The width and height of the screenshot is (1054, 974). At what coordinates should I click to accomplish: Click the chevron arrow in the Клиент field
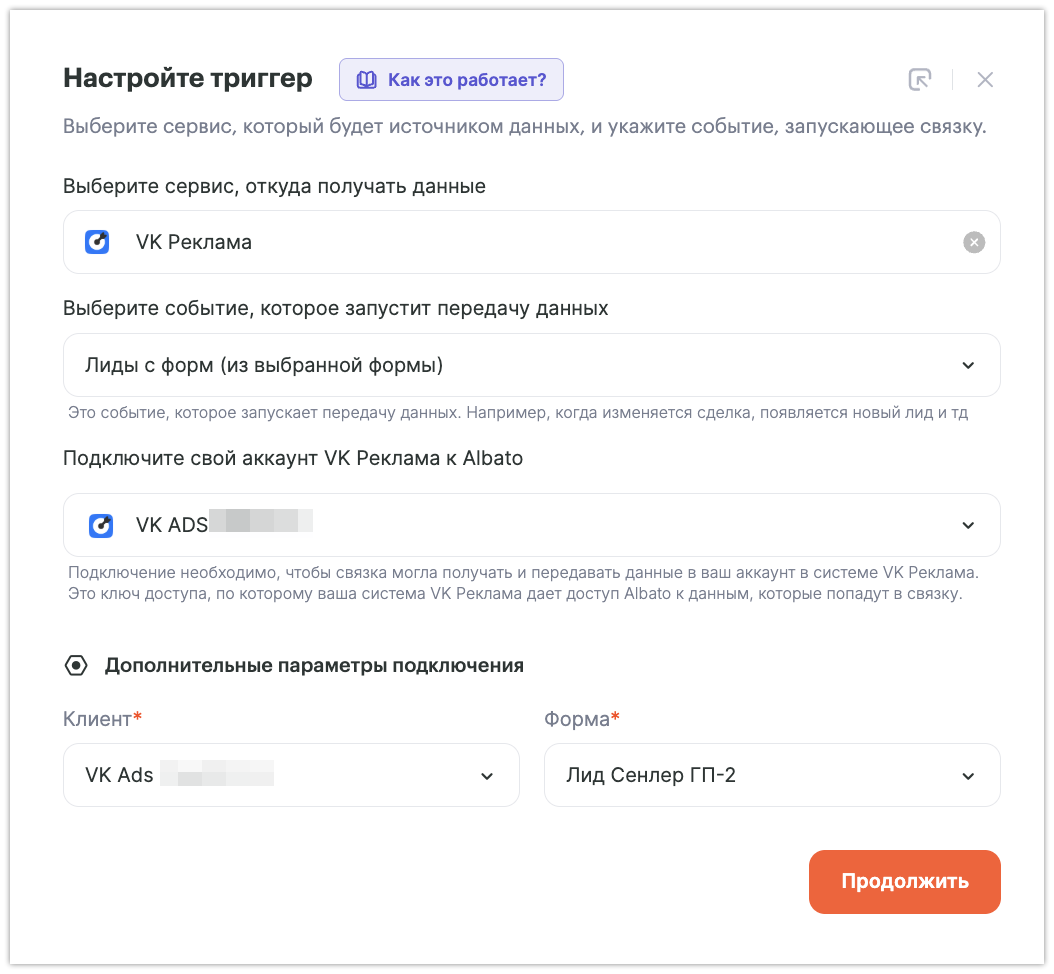(487, 776)
